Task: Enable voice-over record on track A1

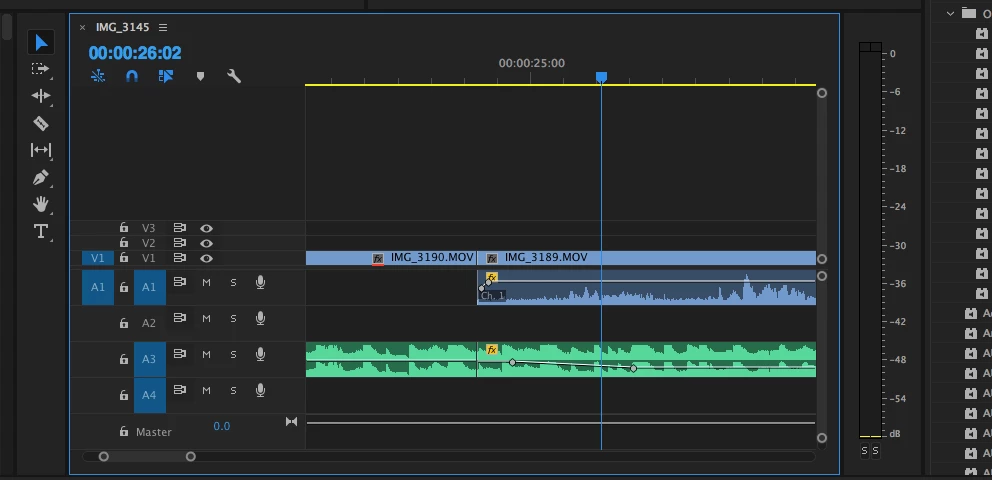Action: 260,283
